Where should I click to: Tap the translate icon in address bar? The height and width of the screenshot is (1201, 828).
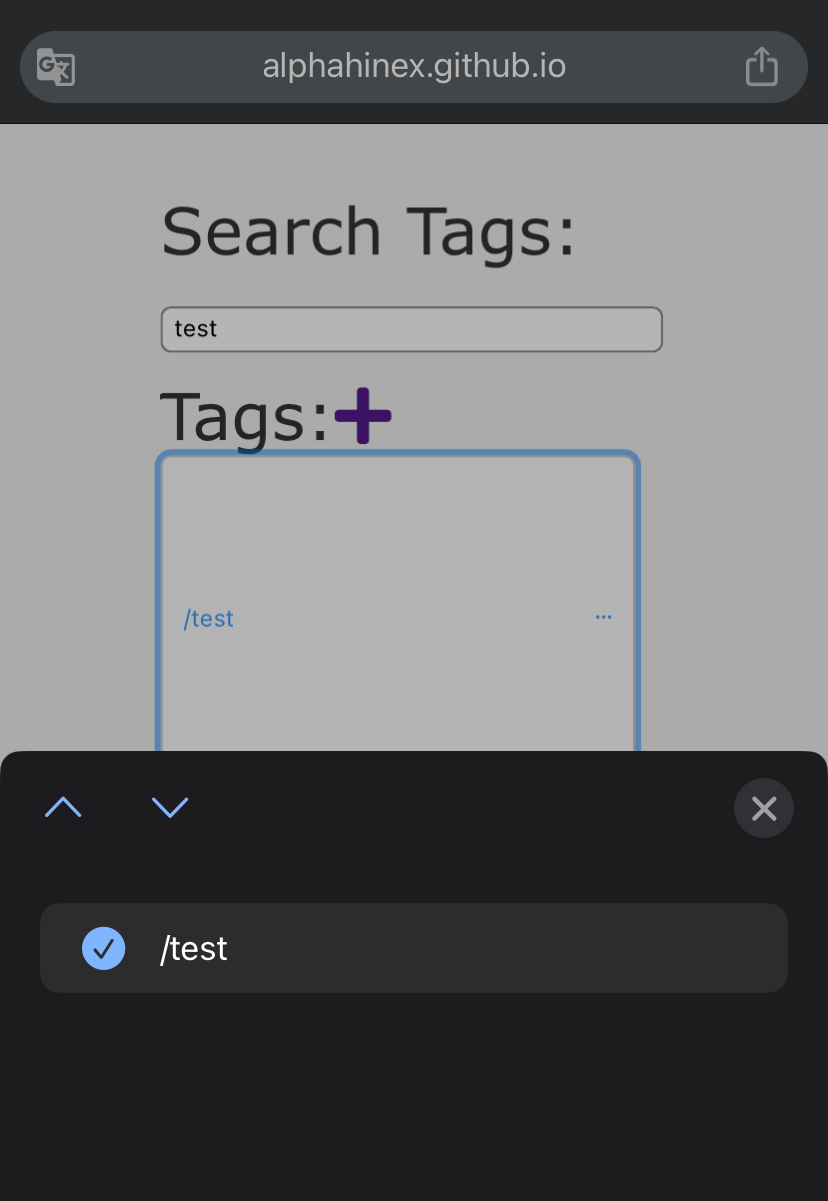[56, 67]
